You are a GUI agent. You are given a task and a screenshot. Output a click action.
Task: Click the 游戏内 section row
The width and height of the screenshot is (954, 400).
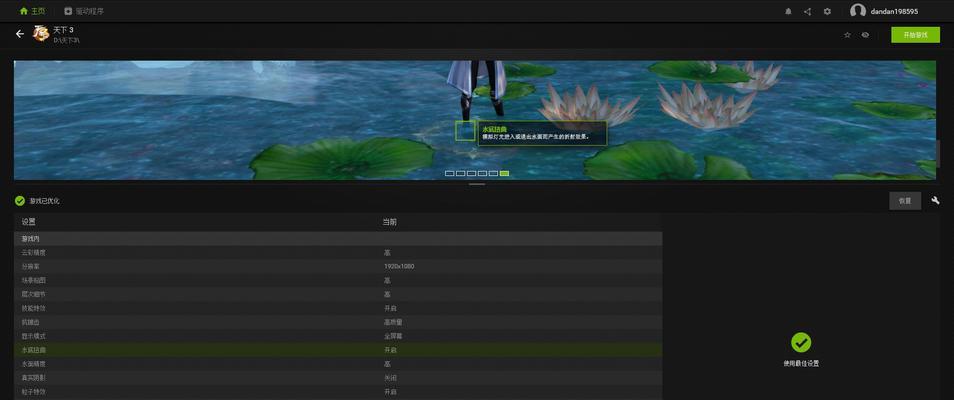[338, 239]
